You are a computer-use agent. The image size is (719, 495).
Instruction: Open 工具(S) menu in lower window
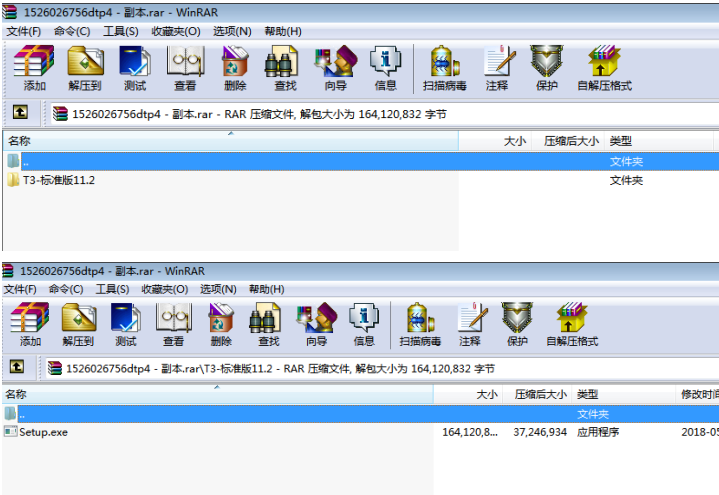[112, 289]
